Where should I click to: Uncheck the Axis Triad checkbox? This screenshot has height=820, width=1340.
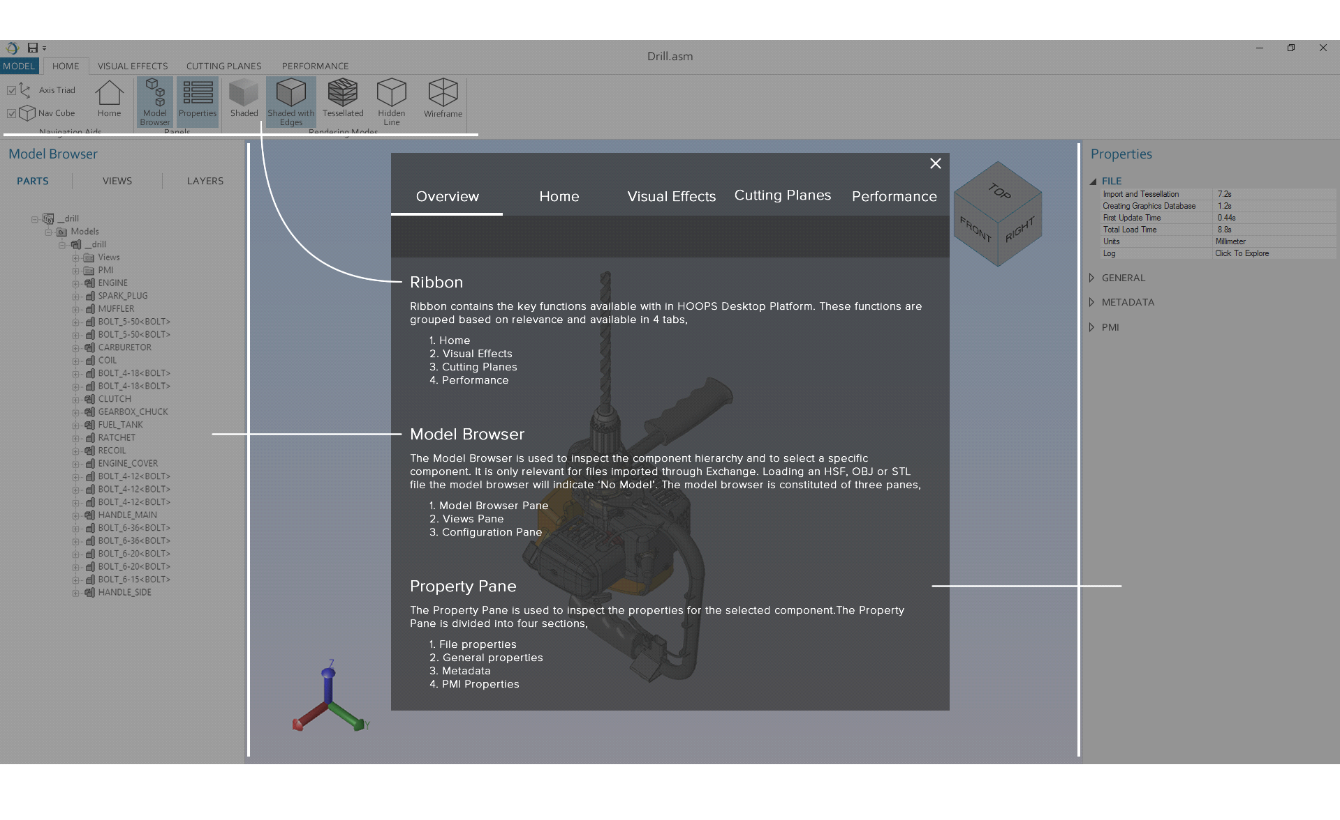tap(12, 90)
